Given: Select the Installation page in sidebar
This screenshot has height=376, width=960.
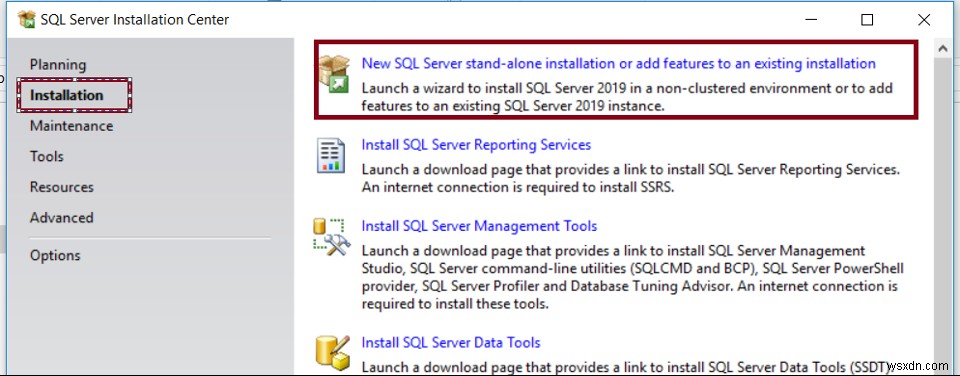Looking at the screenshot, I should (x=67, y=95).
